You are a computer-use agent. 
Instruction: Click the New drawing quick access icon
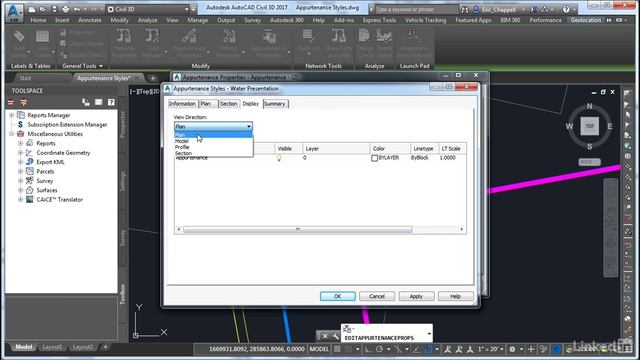(x=31, y=9)
